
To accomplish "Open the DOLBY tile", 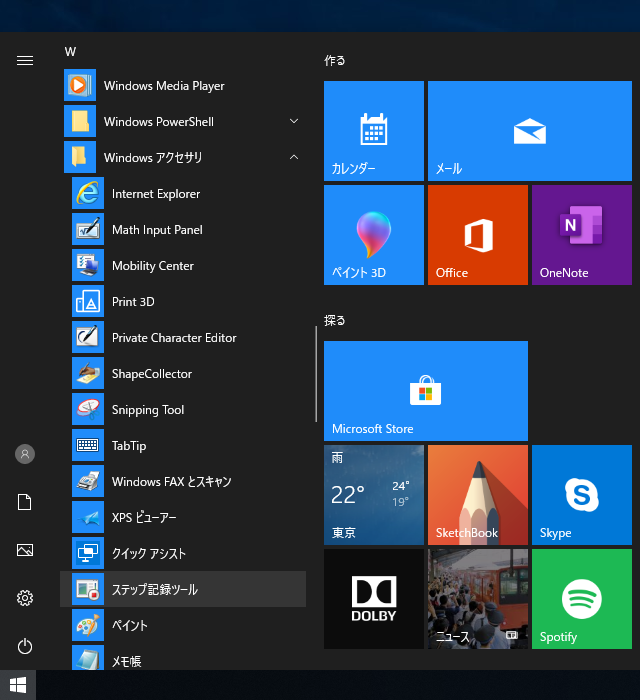I will 374,599.
